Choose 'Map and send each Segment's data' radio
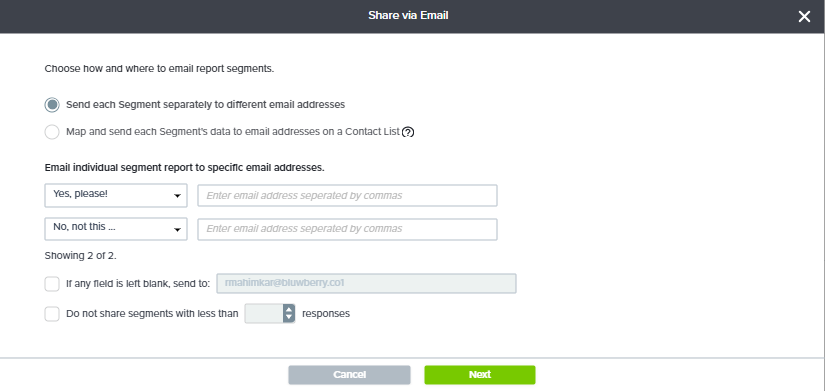The width and height of the screenshot is (825, 391). [52, 132]
